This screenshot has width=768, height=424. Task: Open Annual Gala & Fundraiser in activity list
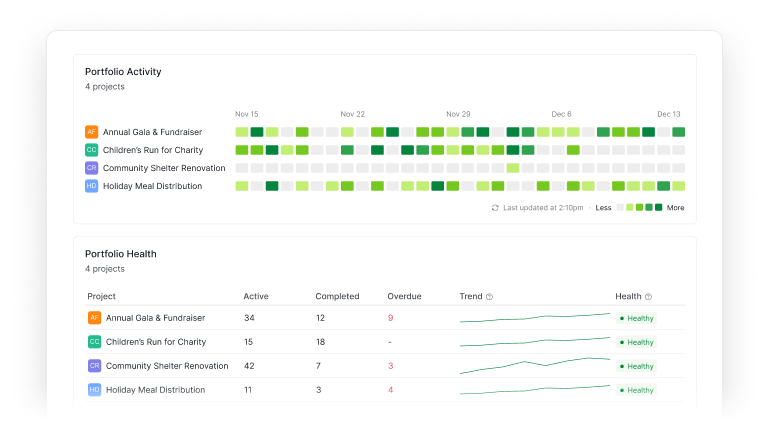point(152,132)
